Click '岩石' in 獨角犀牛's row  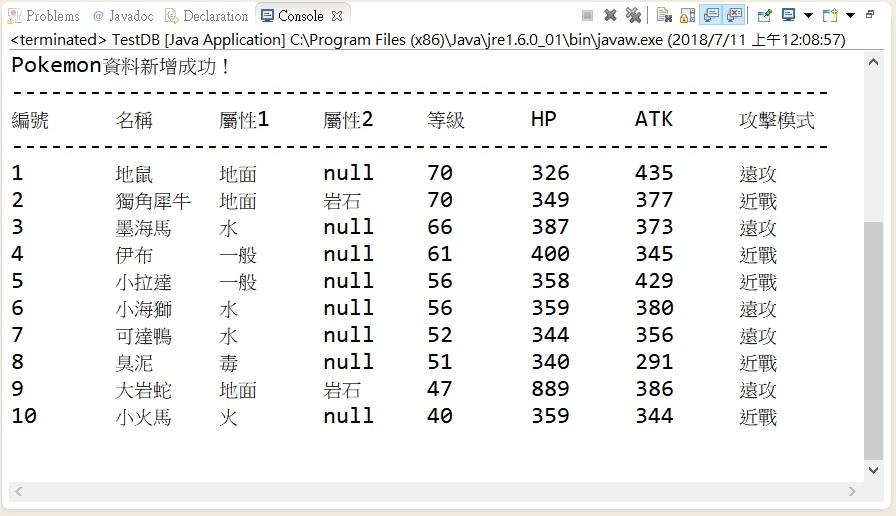point(342,201)
